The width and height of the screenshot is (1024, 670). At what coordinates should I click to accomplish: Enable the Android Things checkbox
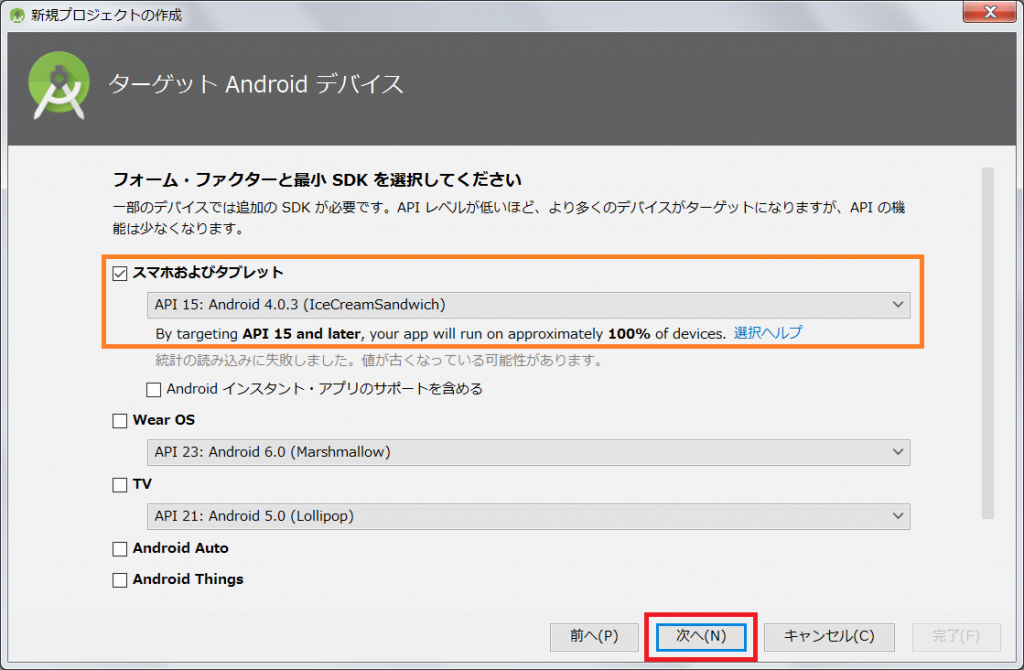point(120,579)
